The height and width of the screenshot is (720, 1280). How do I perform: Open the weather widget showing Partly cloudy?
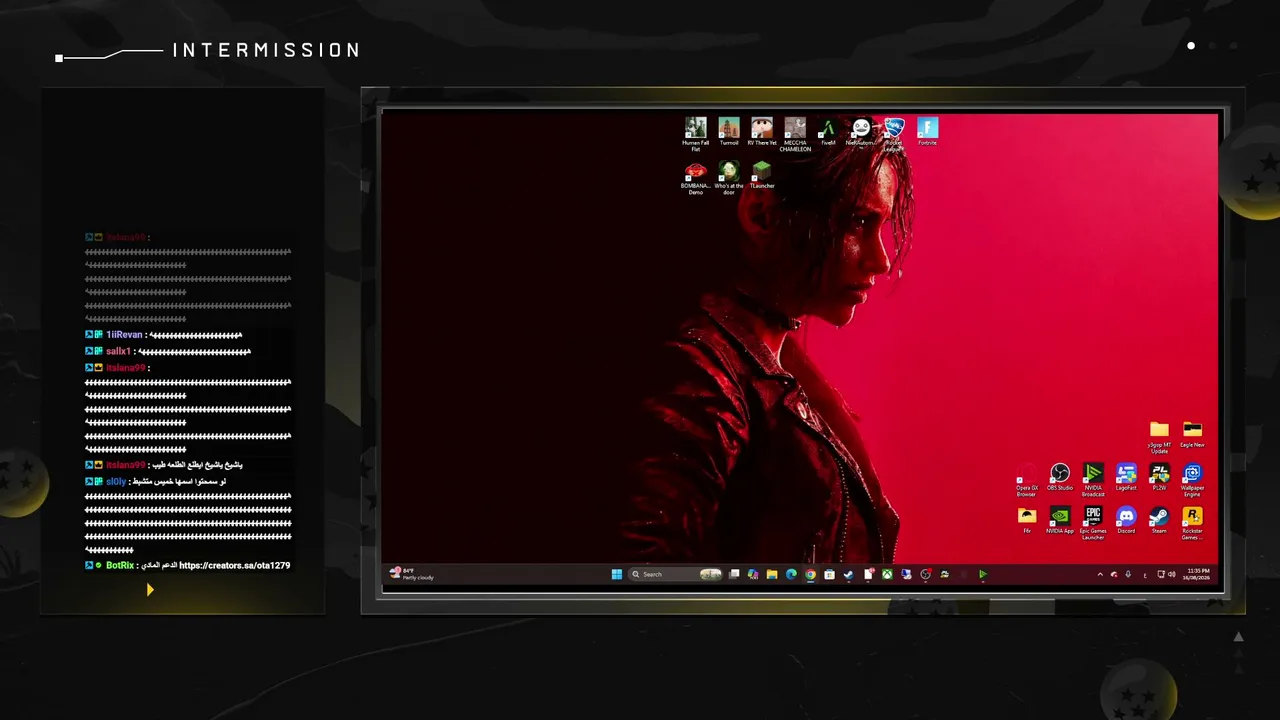tap(412, 574)
